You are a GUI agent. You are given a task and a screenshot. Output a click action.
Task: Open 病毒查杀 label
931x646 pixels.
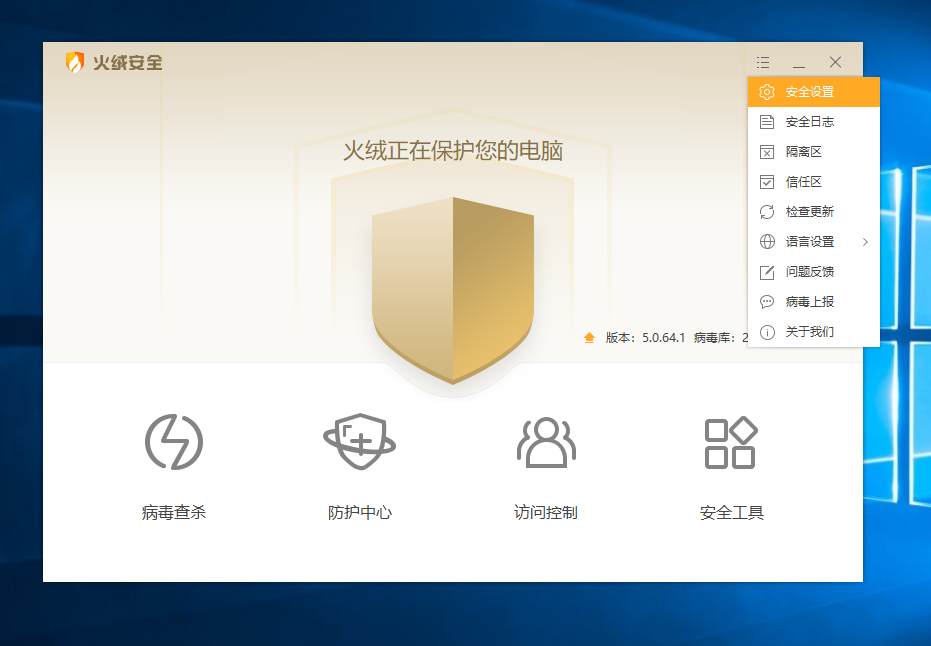tap(174, 512)
